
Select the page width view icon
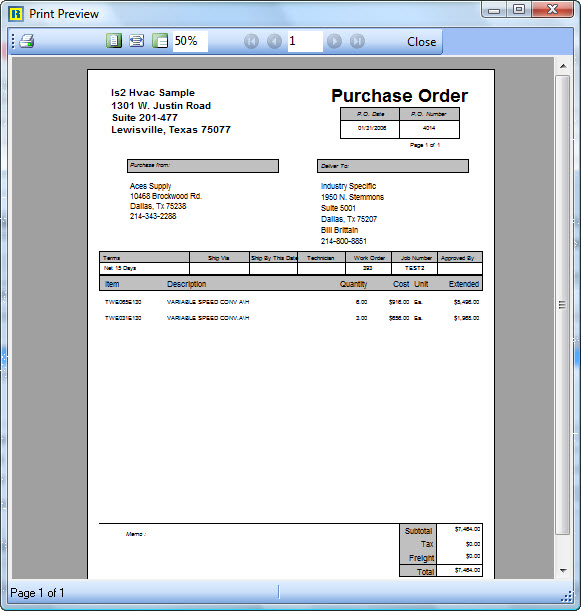click(136, 41)
